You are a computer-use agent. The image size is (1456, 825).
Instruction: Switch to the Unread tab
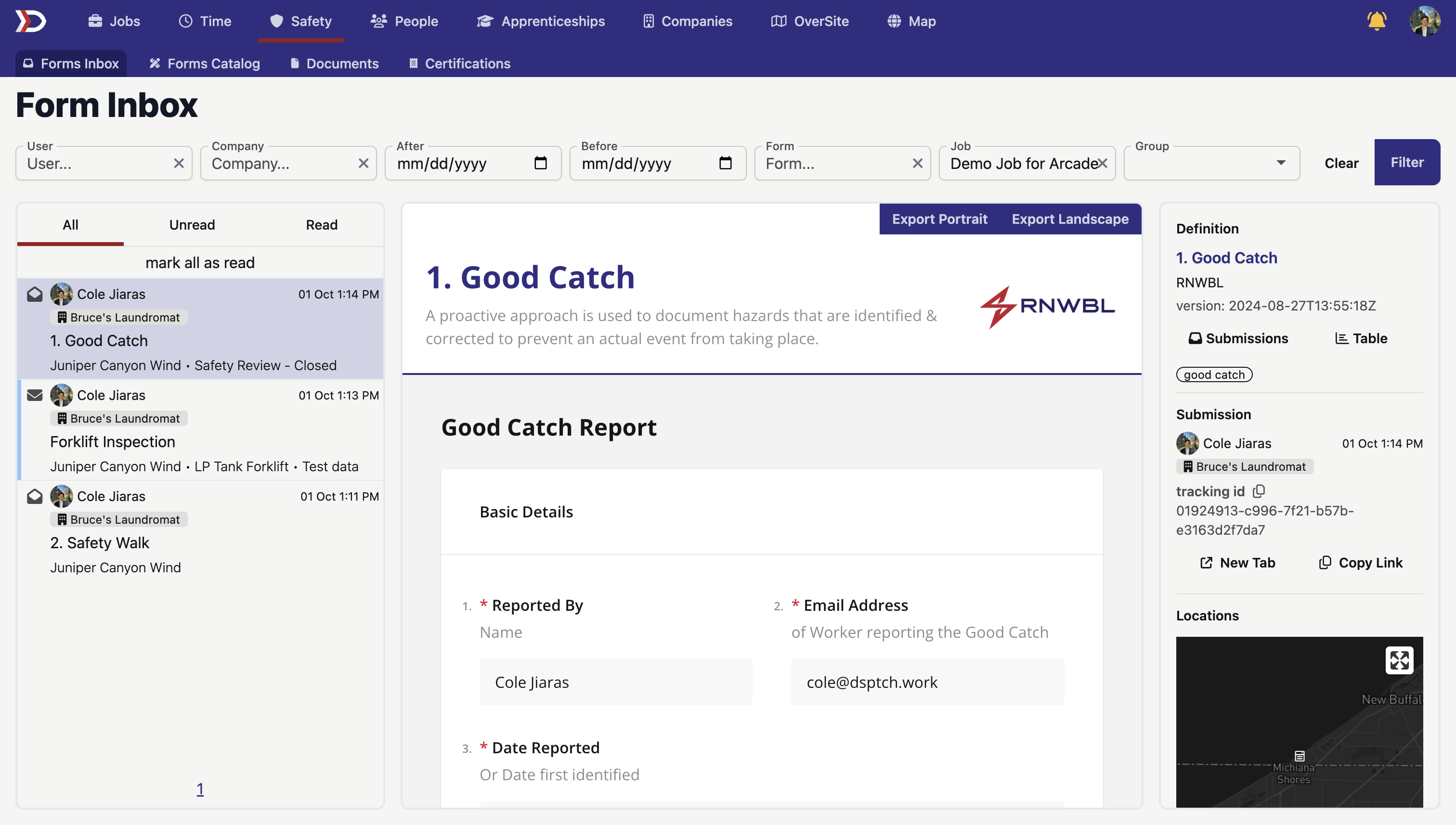click(192, 224)
